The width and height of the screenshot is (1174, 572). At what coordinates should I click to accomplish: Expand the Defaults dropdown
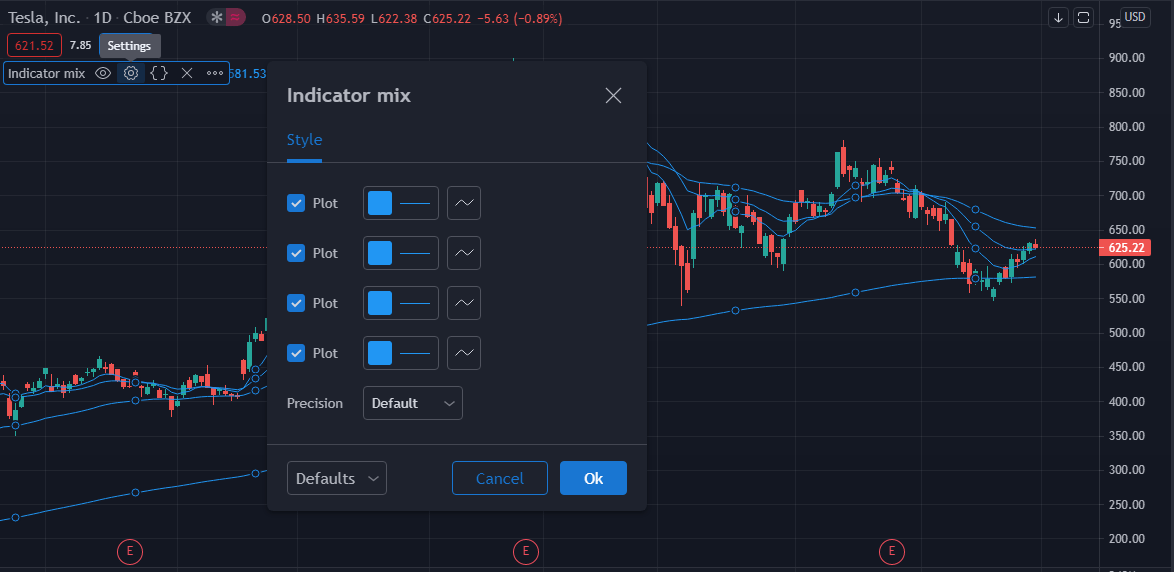(x=337, y=478)
